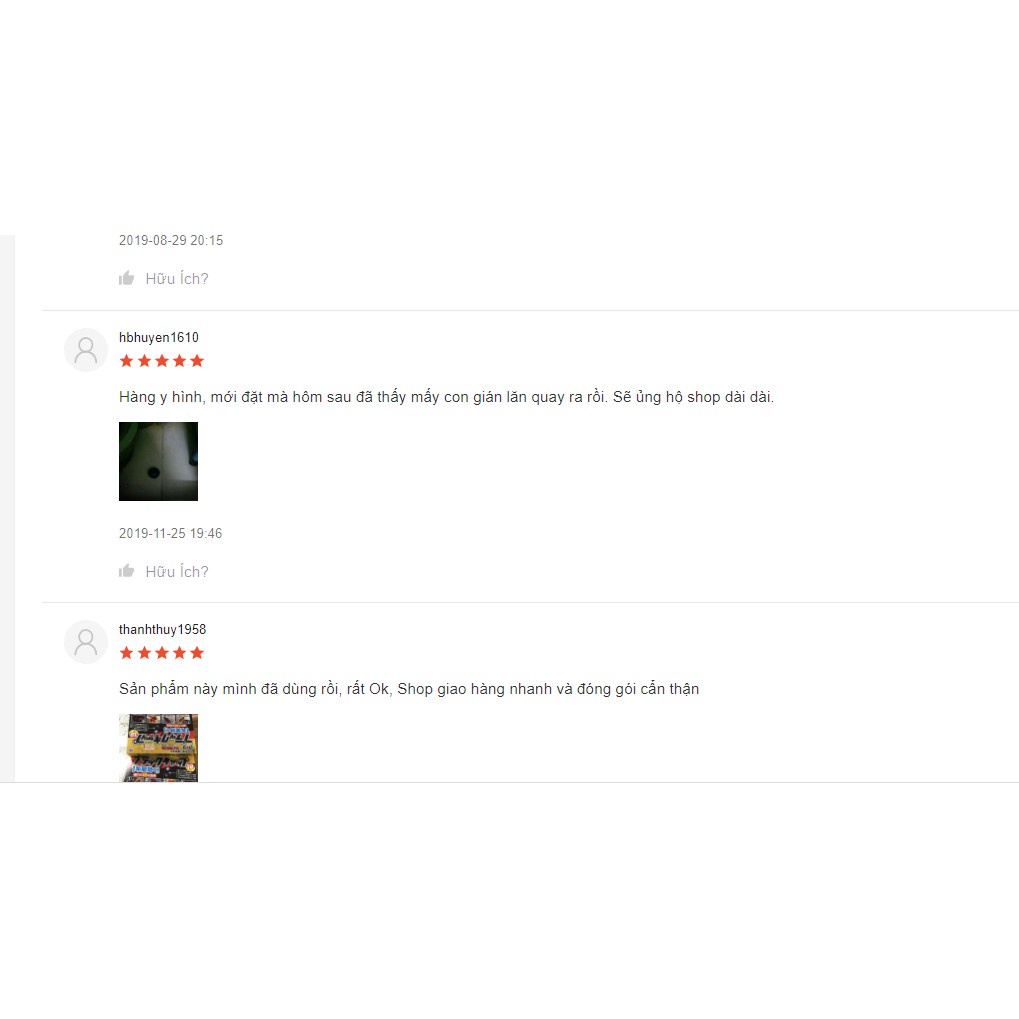Enlarge thanhthuy1958's product box photo thumbnail
The width and height of the screenshot is (1019, 1019).
[159, 747]
